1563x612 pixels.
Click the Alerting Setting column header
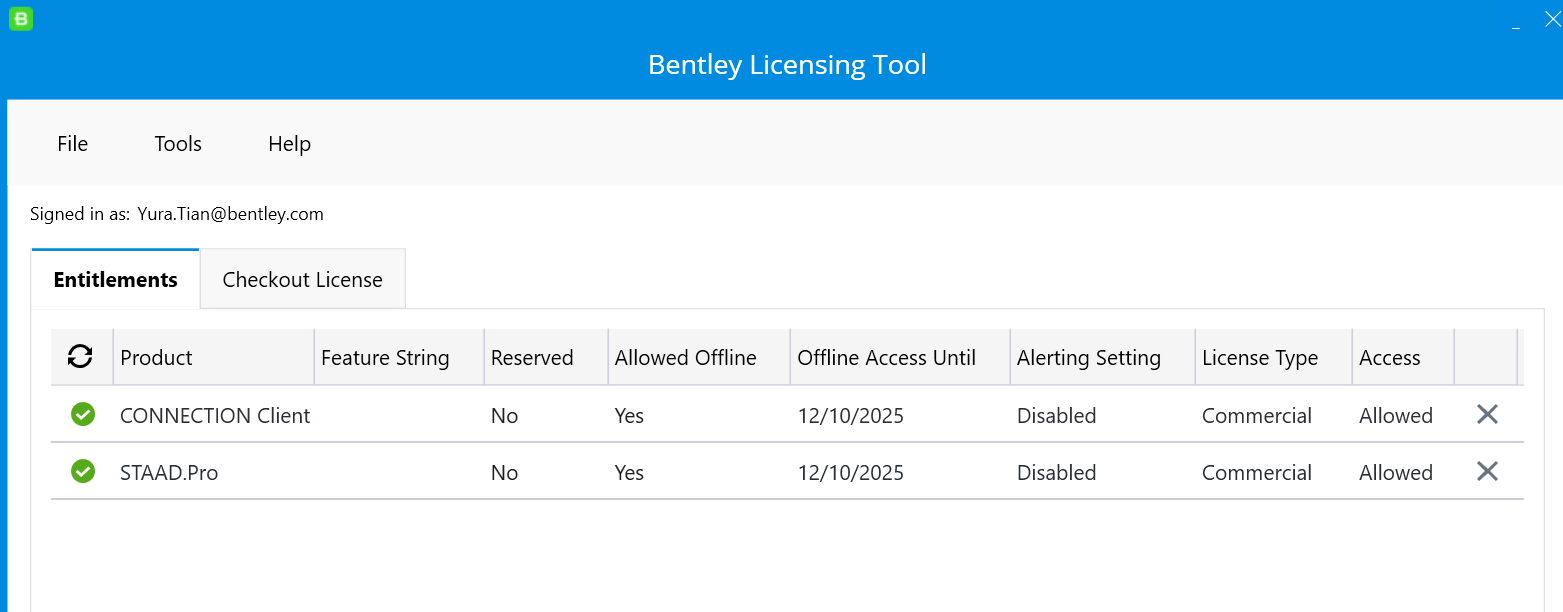click(x=1088, y=358)
